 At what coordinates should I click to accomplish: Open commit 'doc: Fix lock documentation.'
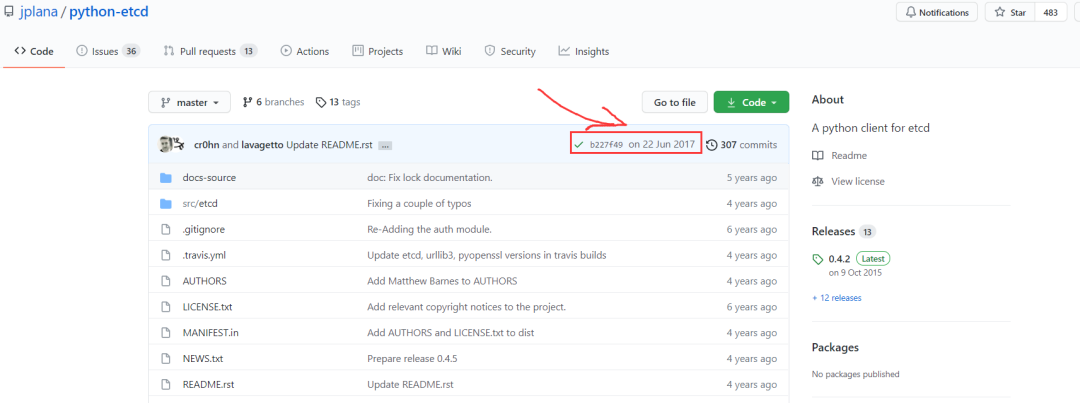(x=430, y=178)
